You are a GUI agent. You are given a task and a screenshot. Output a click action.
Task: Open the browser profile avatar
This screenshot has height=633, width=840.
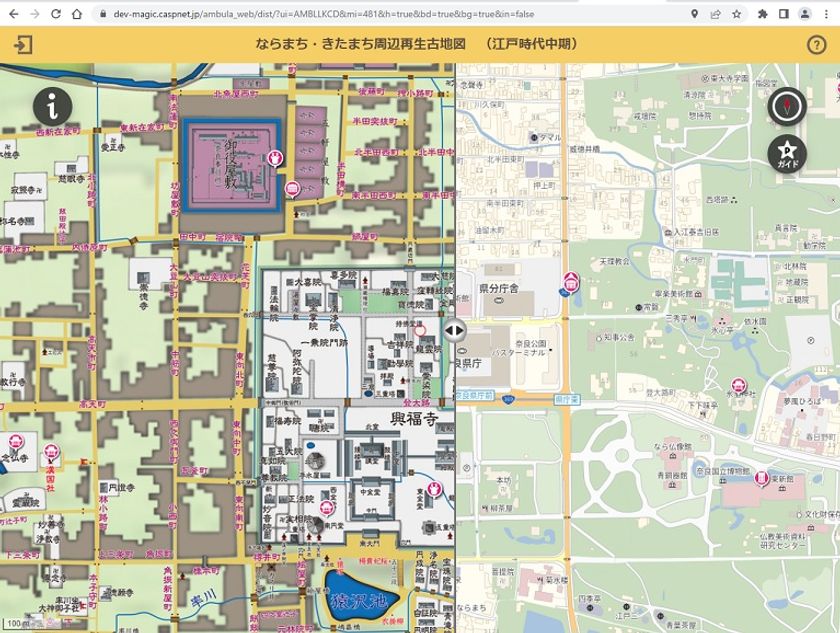(805, 14)
